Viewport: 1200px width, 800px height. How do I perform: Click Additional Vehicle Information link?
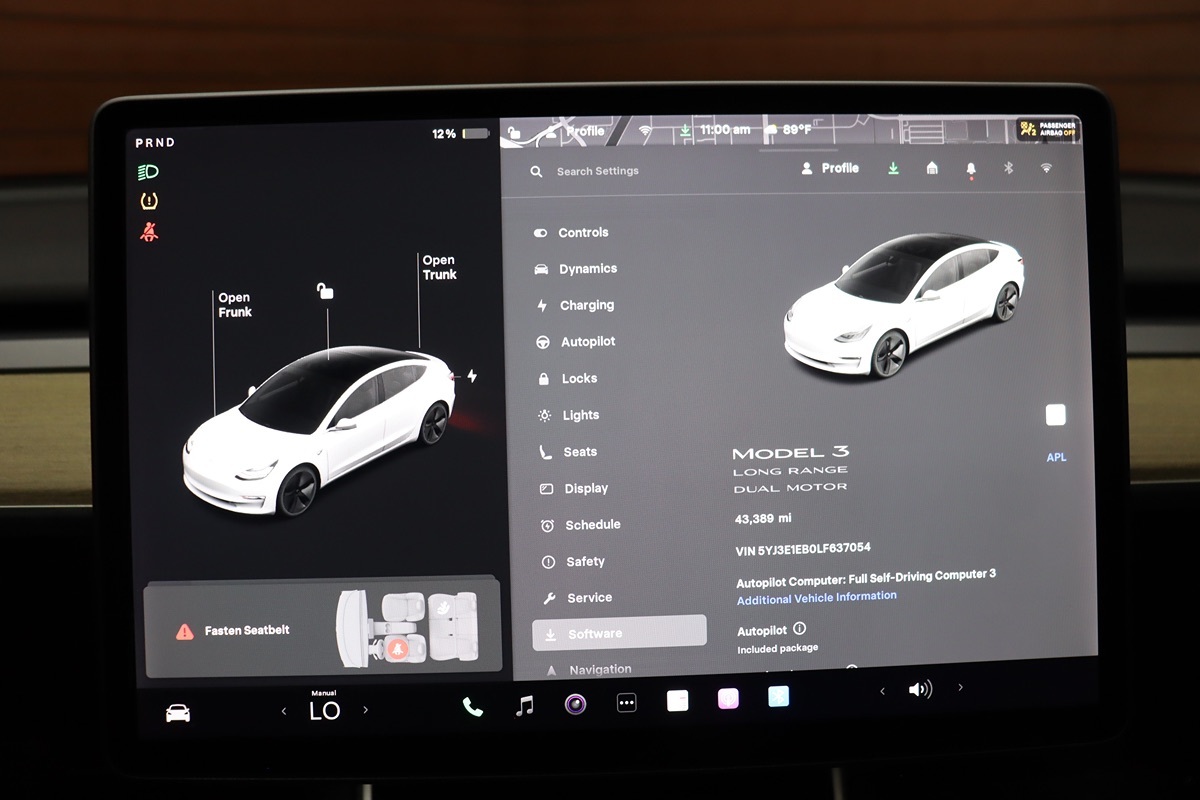click(x=817, y=598)
